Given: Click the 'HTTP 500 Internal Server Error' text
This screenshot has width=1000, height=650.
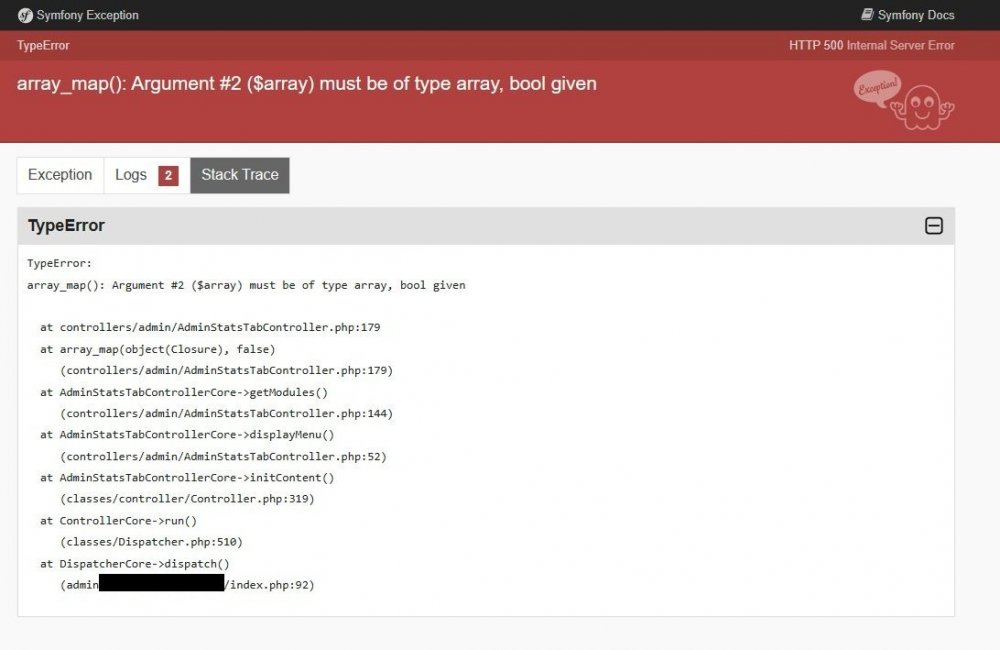Looking at the screenshot, I should click(x=872, y=45).
